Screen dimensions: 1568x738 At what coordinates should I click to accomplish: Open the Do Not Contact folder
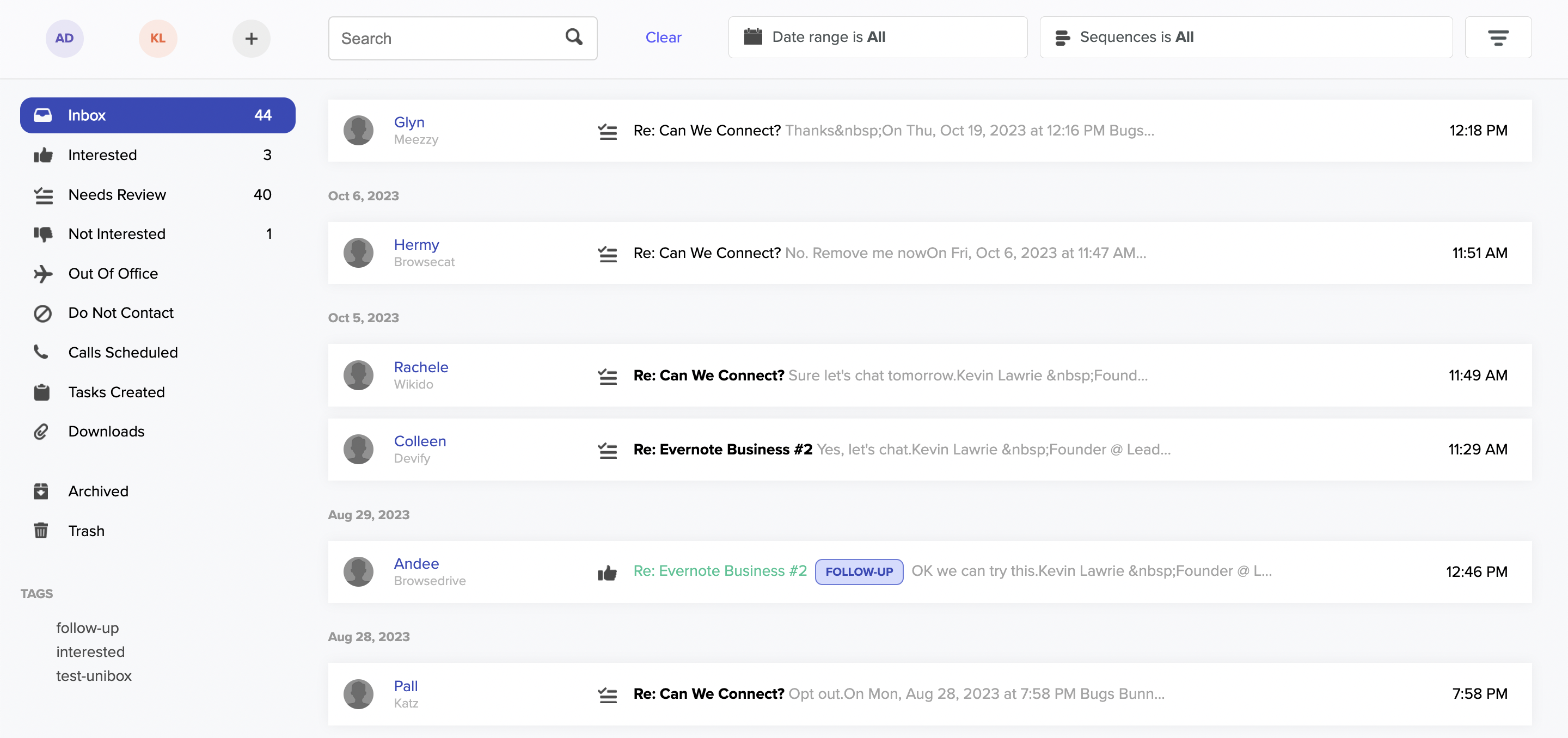coord(158,313)
